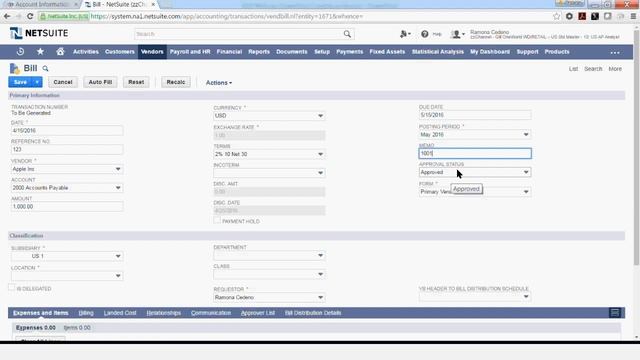
Task: Click the Bill record type icon
Action: tap(14, 69)
